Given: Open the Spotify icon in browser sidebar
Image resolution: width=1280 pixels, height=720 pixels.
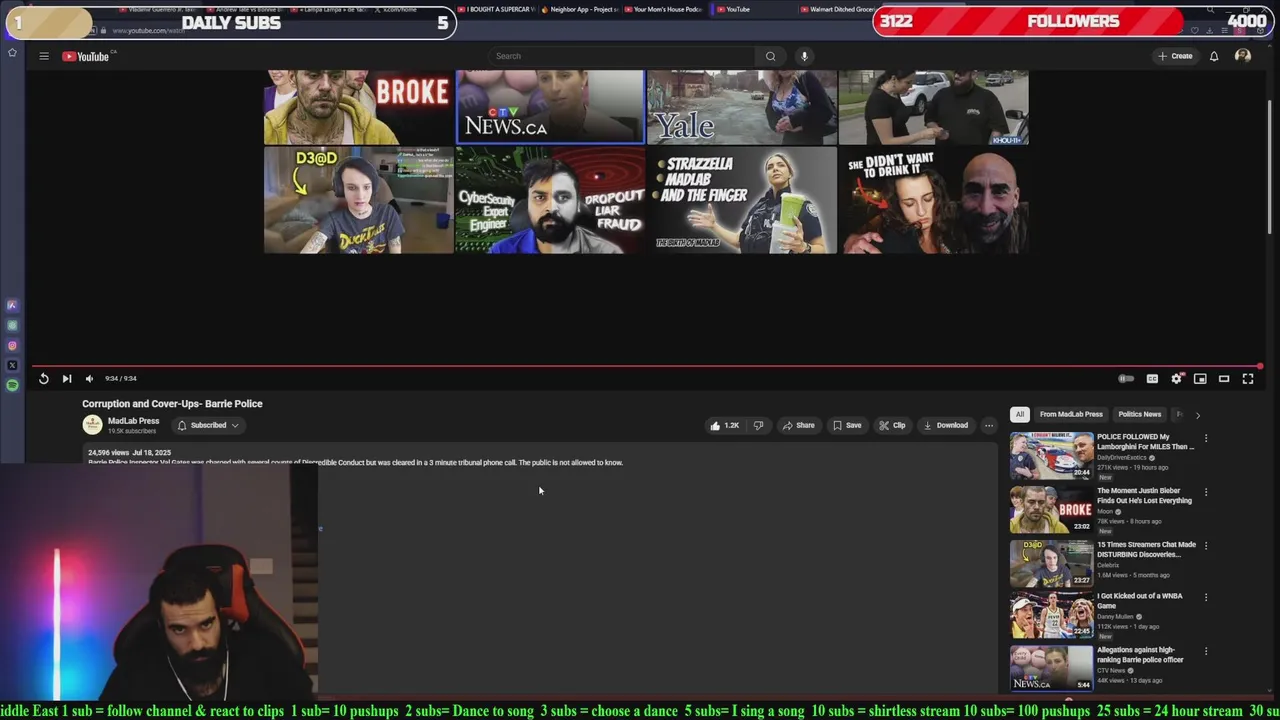Looking at the screenshot, I should click(x=12, y=385).
